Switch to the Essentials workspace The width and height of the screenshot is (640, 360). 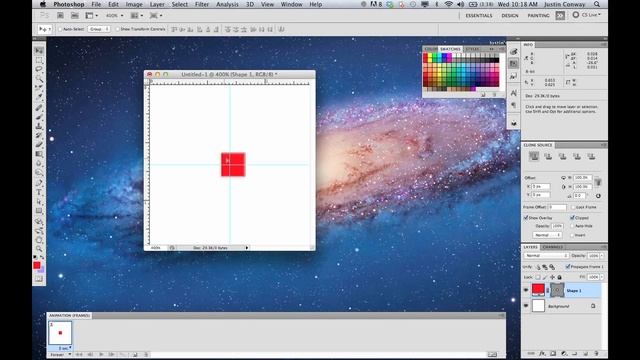coord(479,16)
